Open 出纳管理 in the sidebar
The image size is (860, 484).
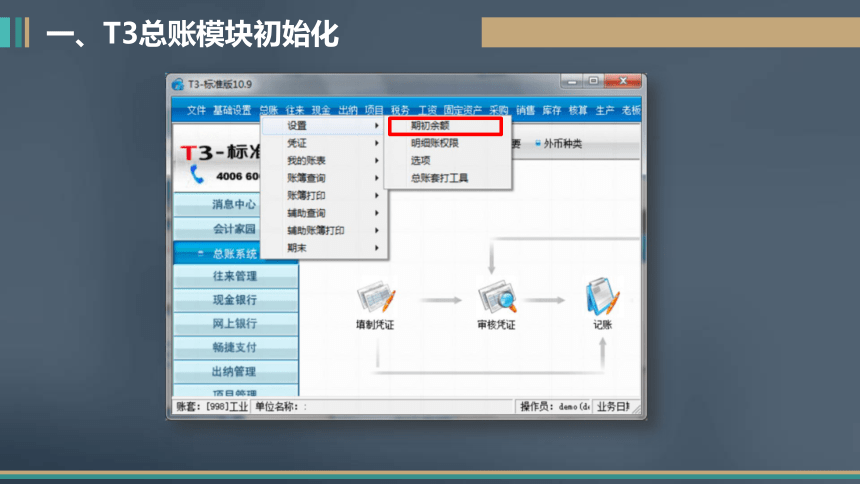[236, 372]
